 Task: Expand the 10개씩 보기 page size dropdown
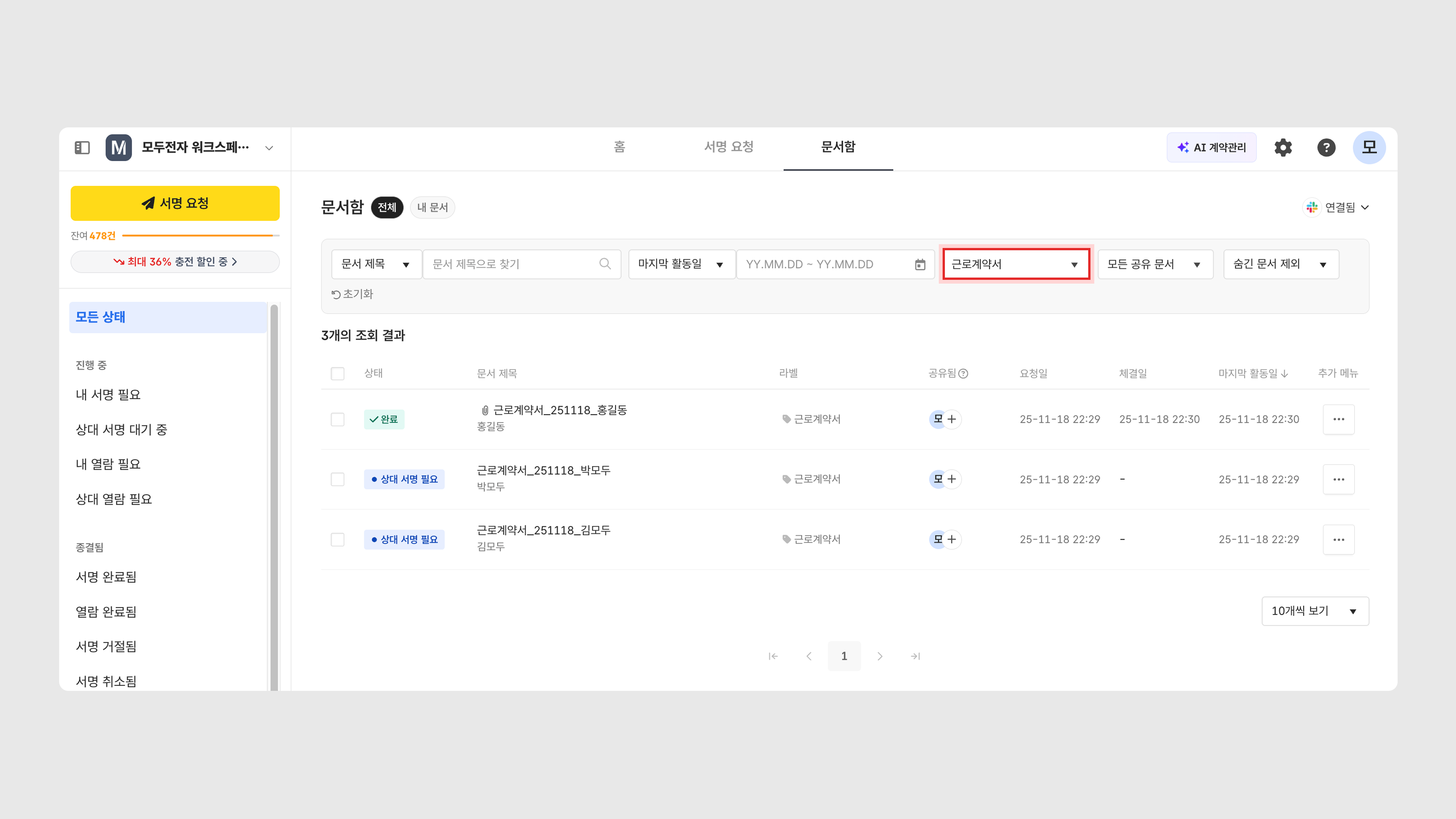click(x=1315, y=611)
